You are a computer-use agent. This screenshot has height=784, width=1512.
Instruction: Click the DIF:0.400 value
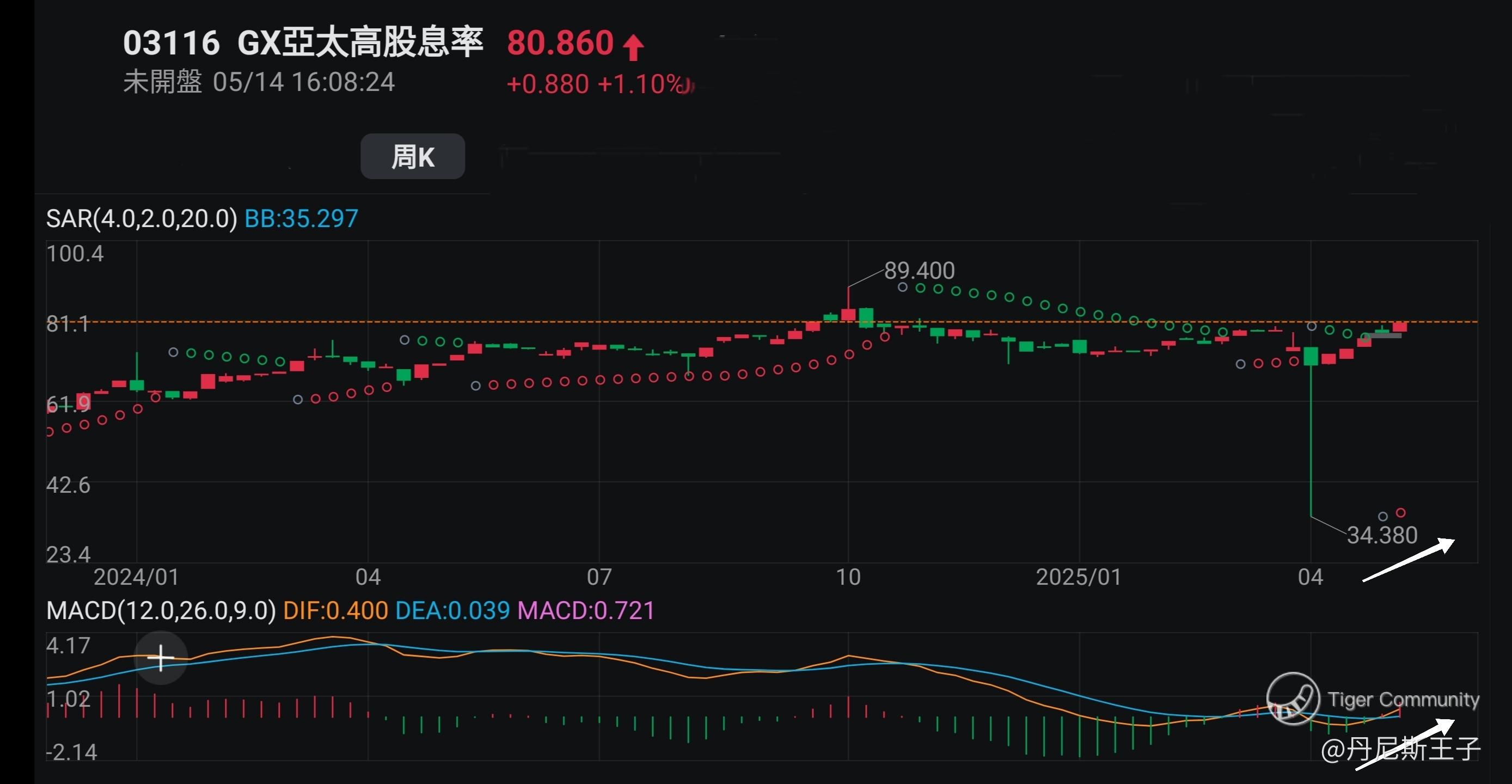(335, 610)
